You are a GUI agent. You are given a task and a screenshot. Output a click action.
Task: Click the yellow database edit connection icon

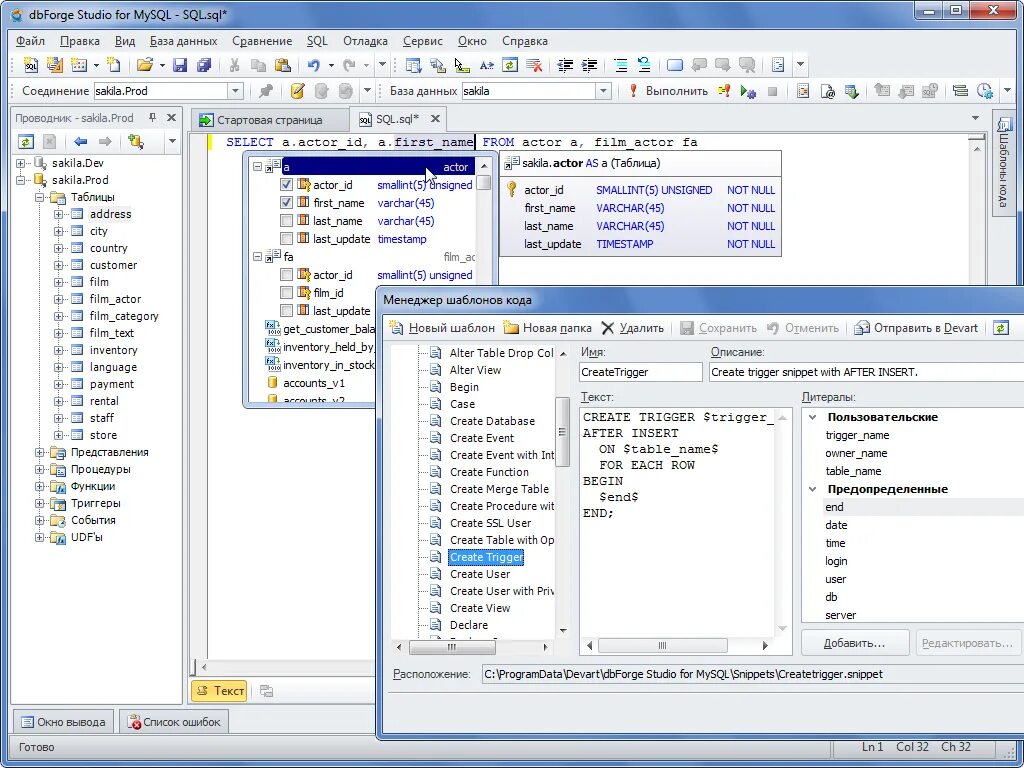pos(297,91)
